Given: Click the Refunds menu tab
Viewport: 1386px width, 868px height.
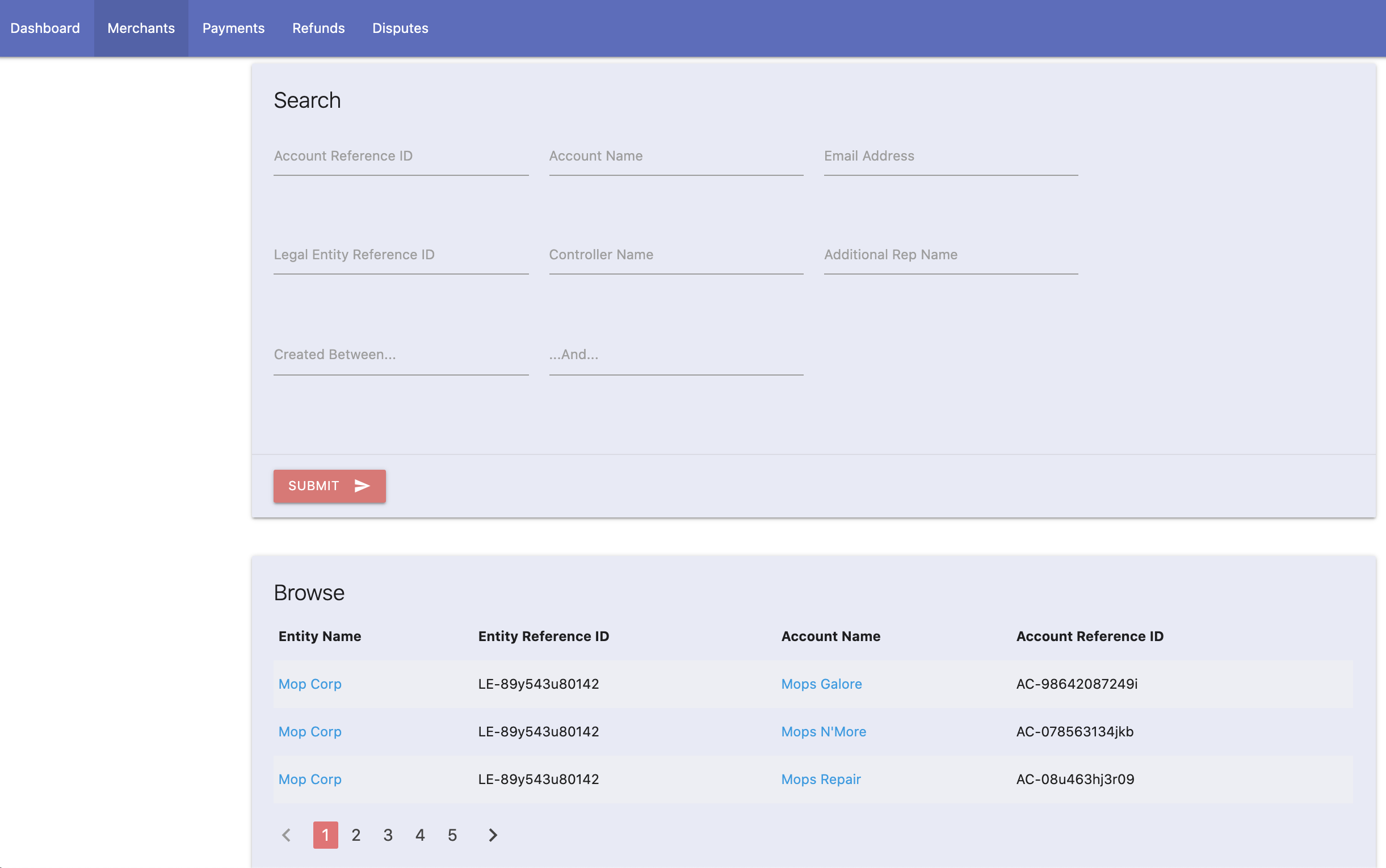Looking at the screenshot, I should 318,28.
